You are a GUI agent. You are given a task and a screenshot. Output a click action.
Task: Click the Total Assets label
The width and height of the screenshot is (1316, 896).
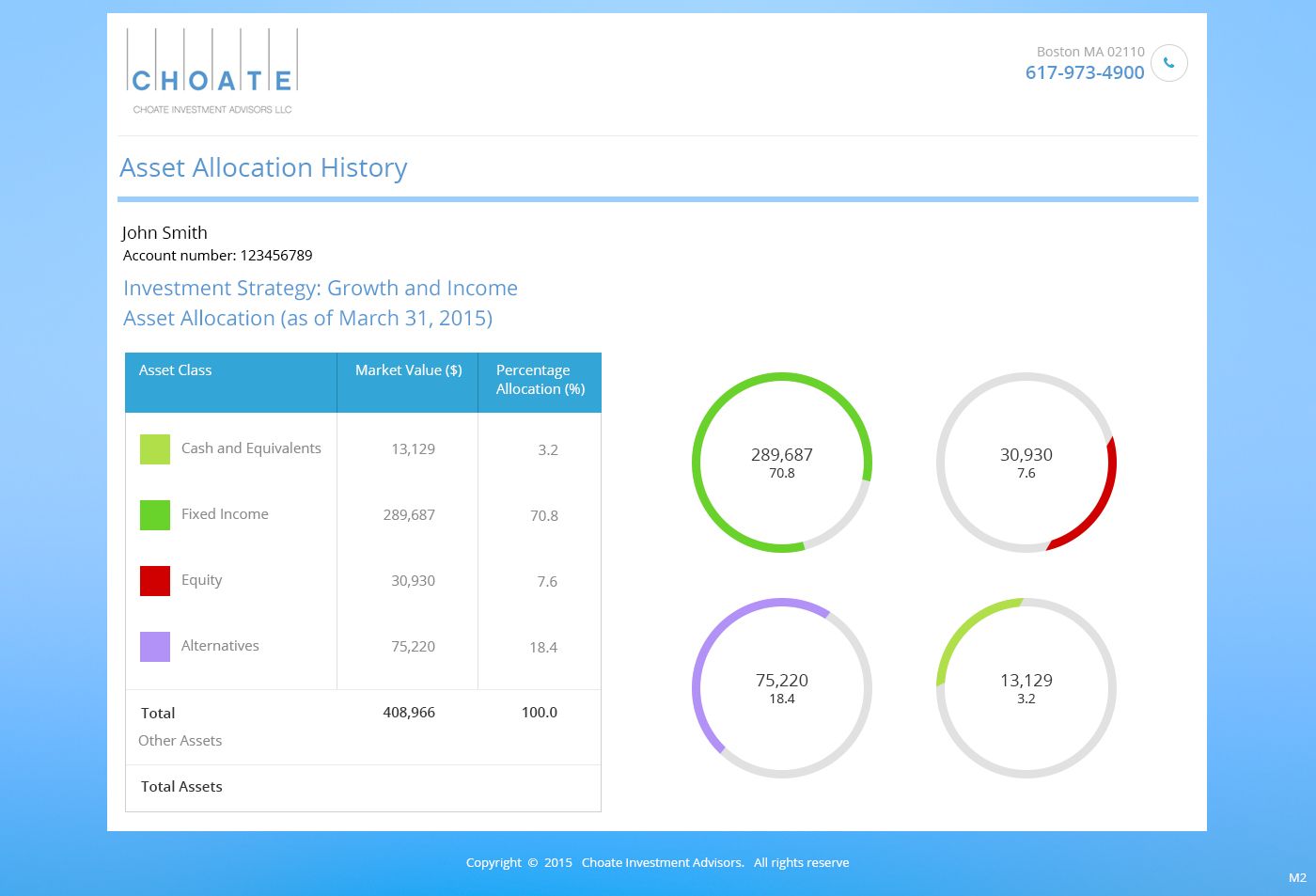[181, 787]
